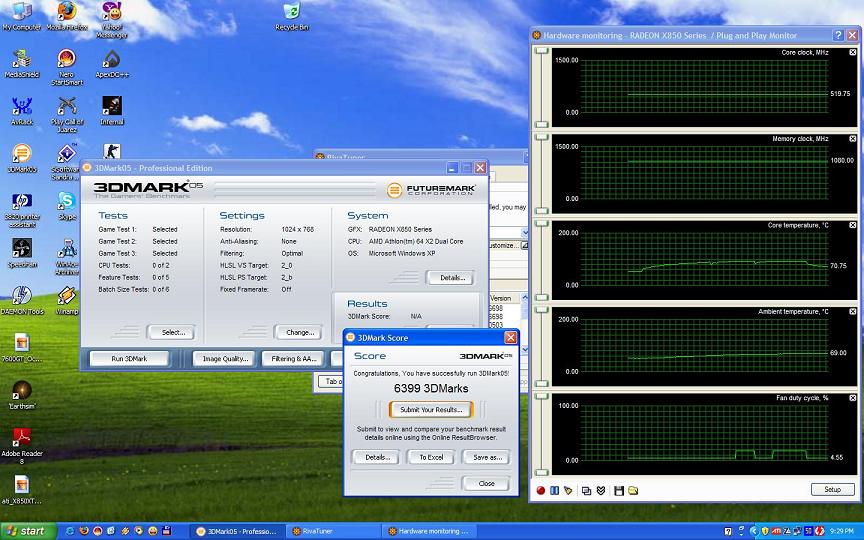
Task: Toggle the Memory clock graph checkbox
Action: click(x=853, y=138)
